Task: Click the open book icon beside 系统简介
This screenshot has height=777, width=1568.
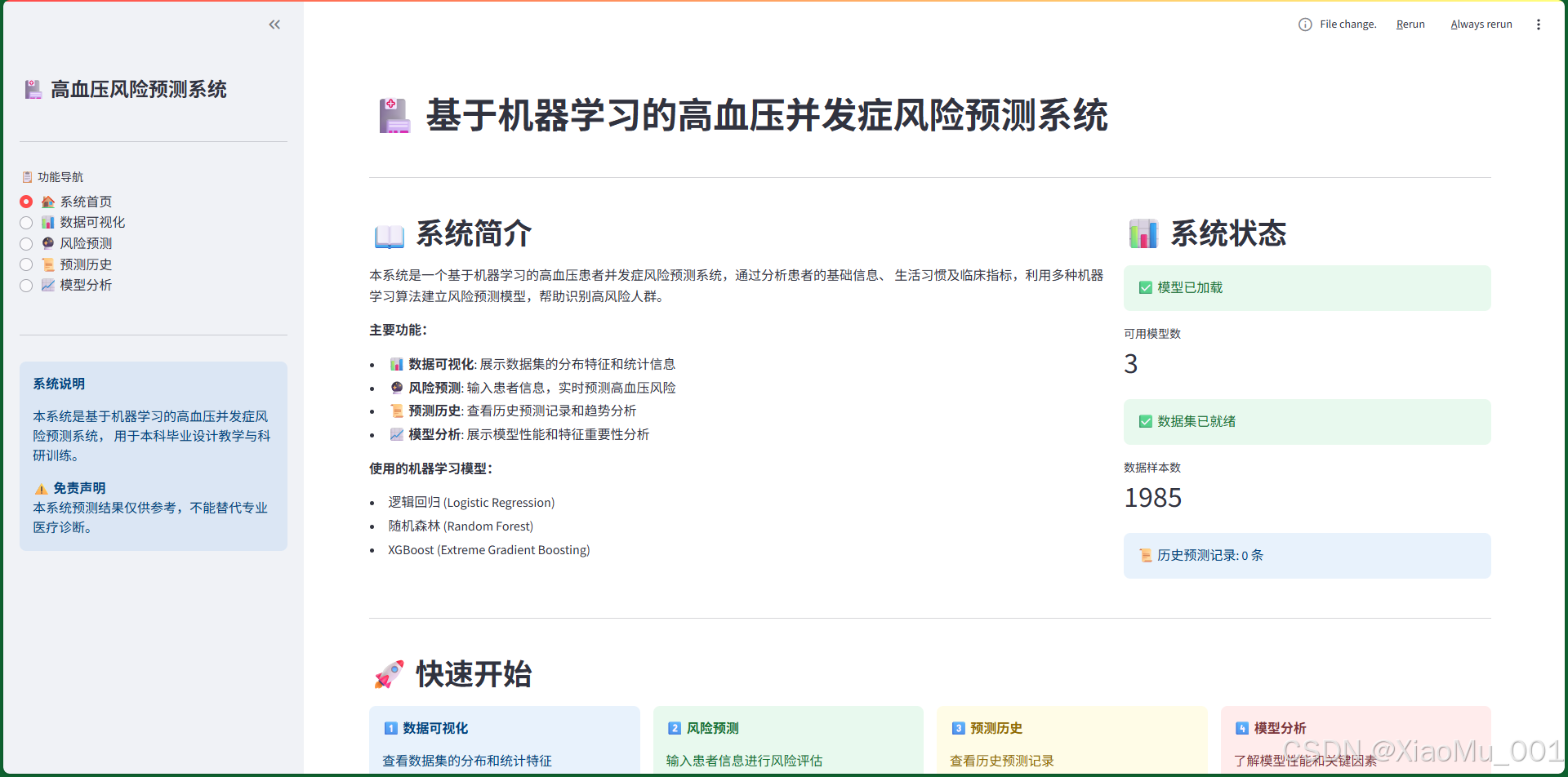Action: point(390,235)
